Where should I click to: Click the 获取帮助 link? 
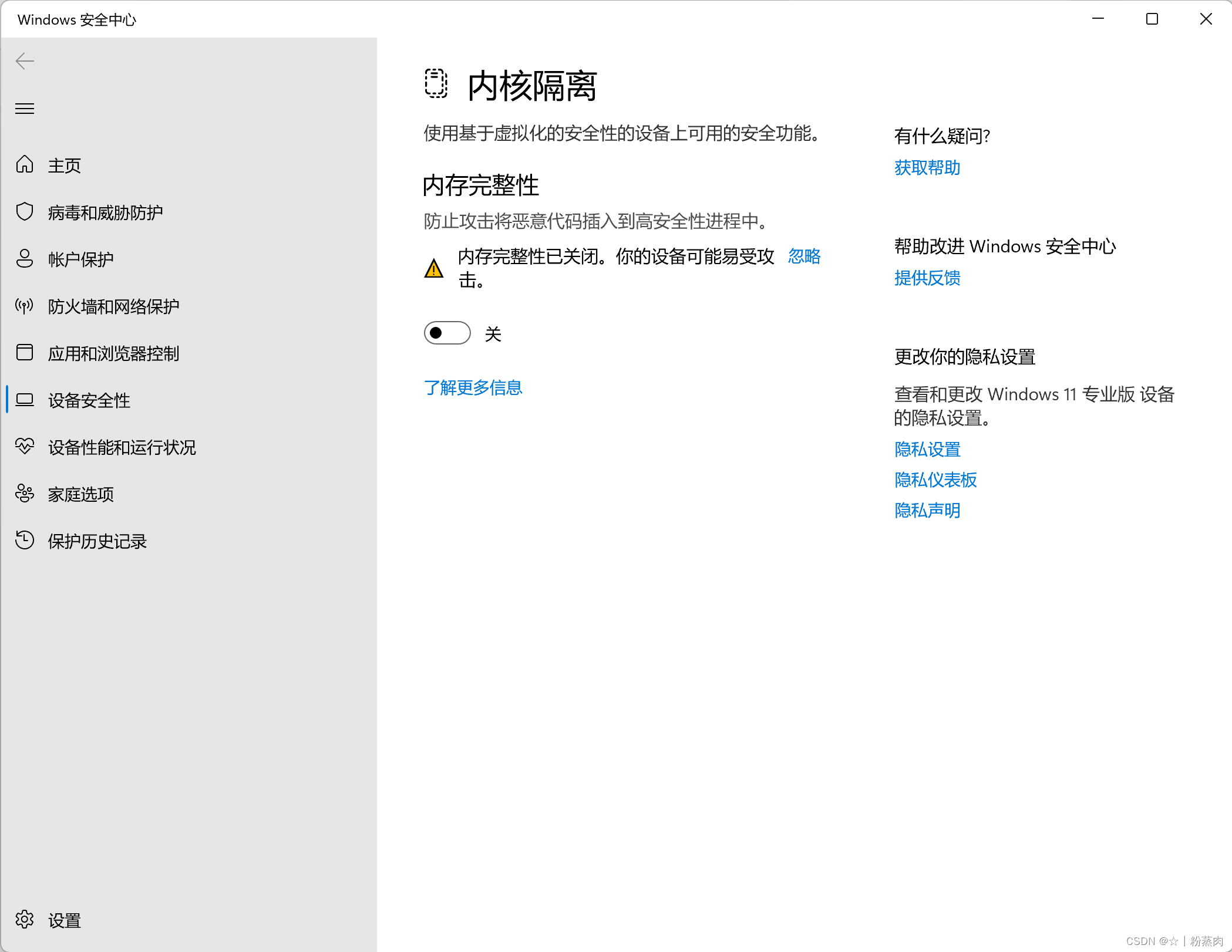pos(927,168)
